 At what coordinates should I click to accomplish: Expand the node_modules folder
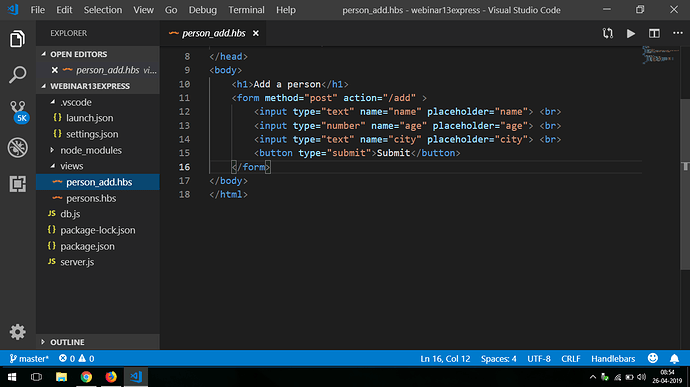point(52,150)
